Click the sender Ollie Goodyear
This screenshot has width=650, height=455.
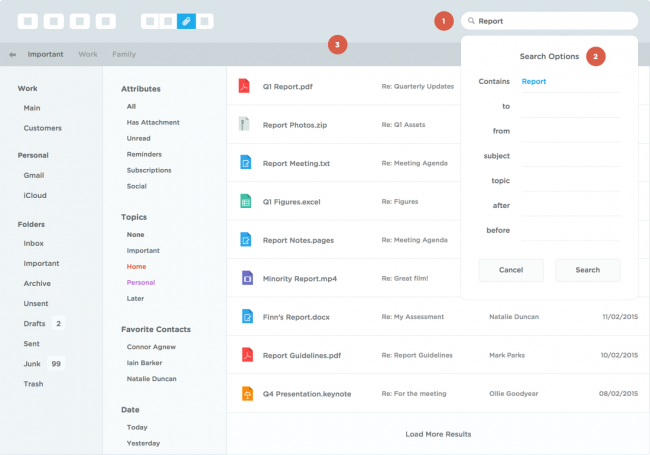tap(514, 394)
